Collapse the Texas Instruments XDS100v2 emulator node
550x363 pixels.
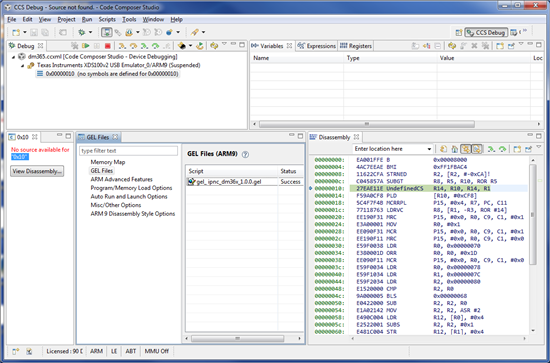(22, 66)
